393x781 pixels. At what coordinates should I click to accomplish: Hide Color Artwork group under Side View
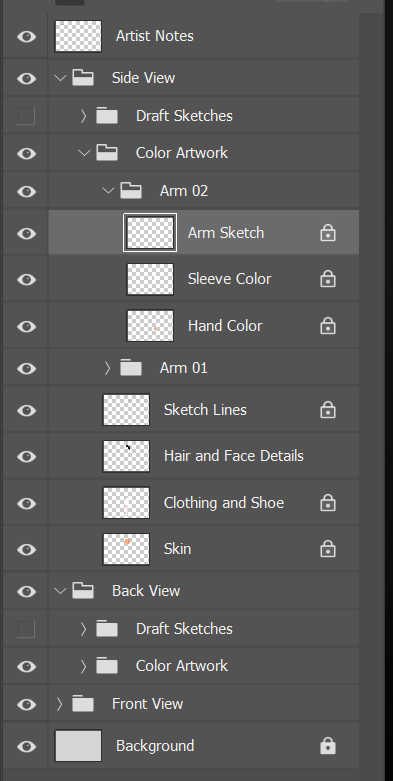coord(26,153)
